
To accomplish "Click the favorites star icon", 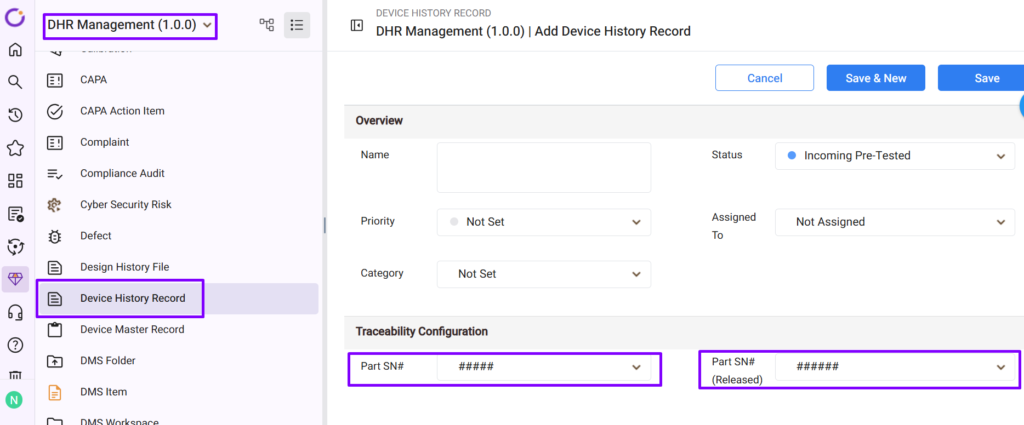I will [15, 148].
